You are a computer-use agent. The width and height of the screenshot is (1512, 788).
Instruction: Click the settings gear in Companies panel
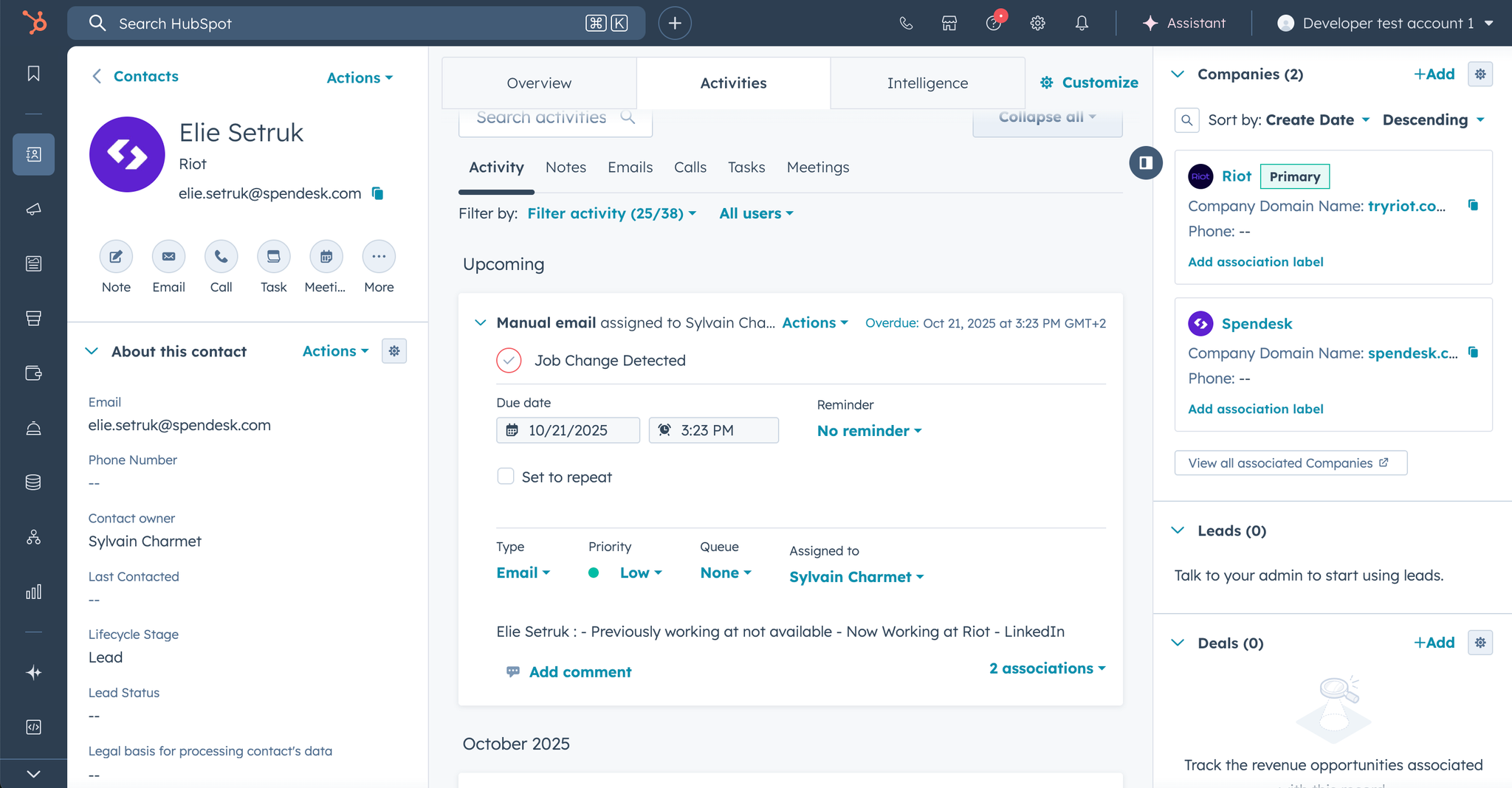tap(1480, 75)
